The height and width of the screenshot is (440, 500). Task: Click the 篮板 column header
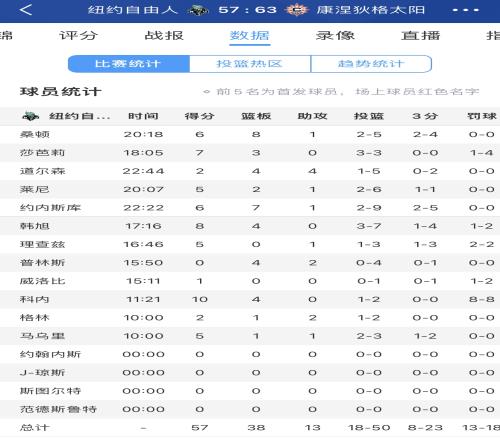tap(256, 116)
